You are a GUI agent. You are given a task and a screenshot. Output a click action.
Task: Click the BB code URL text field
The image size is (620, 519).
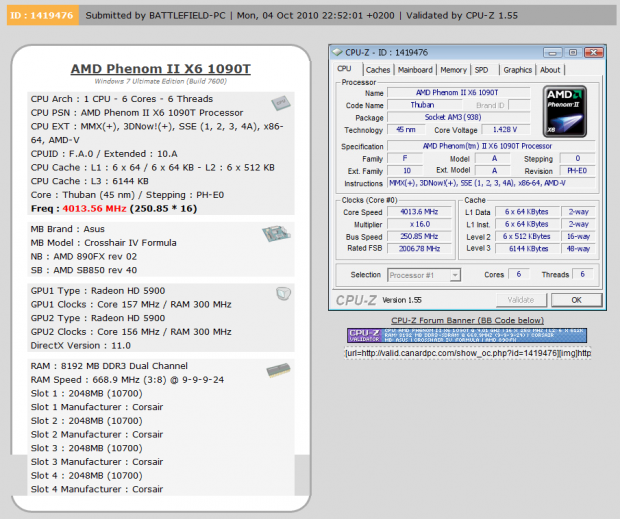point(468,353)
